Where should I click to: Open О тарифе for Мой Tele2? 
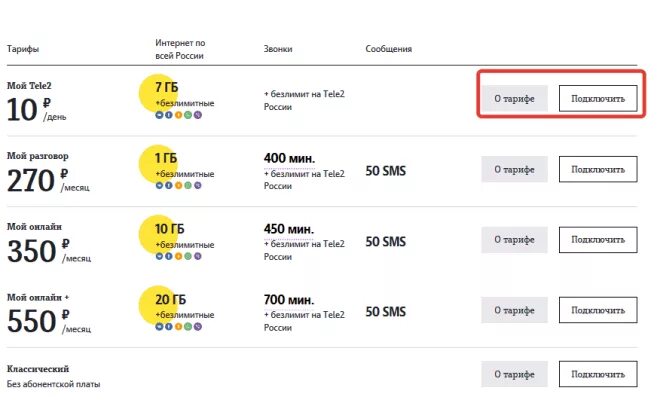tap(514, 98)
